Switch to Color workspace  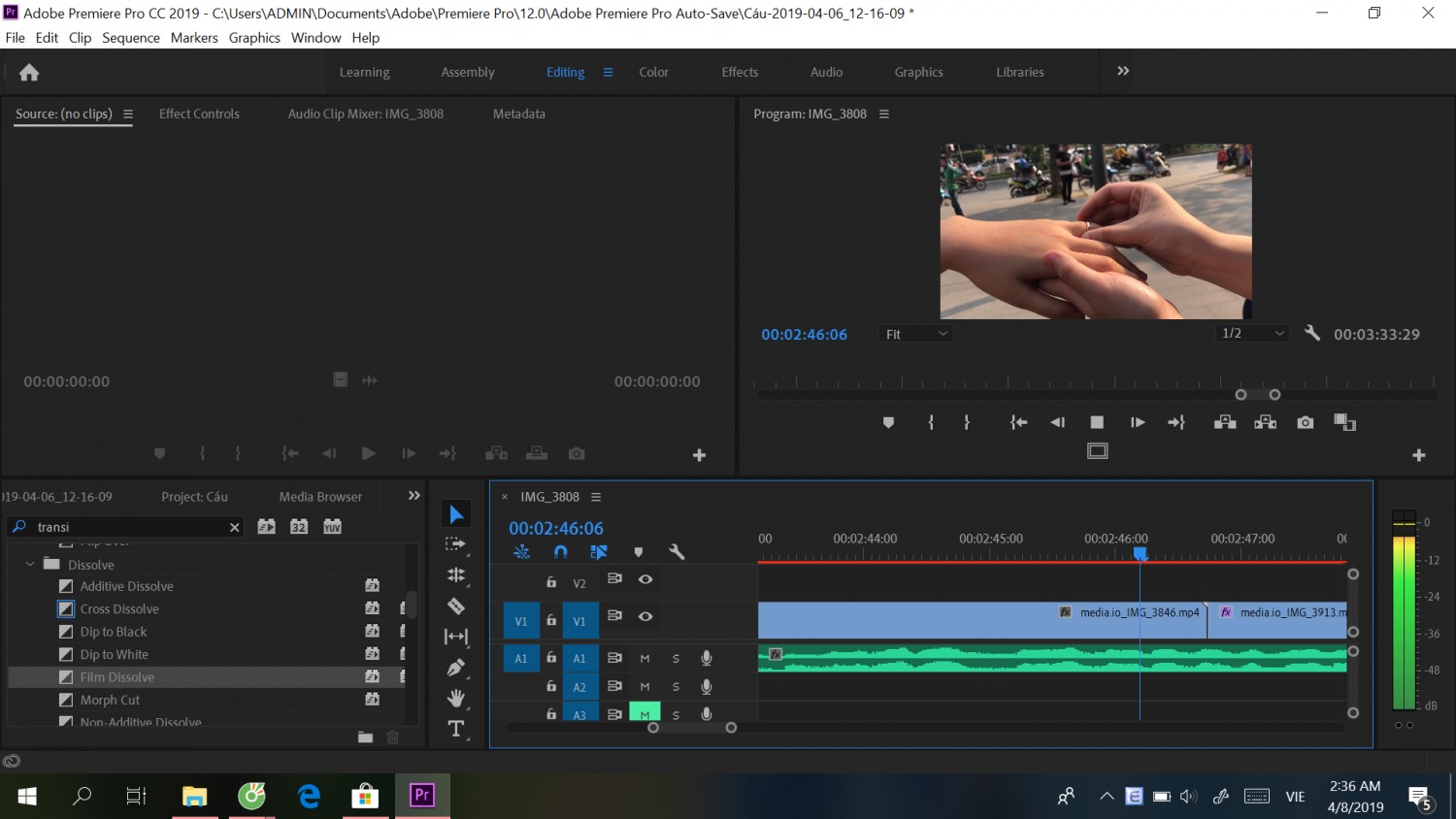click(653, 72)
